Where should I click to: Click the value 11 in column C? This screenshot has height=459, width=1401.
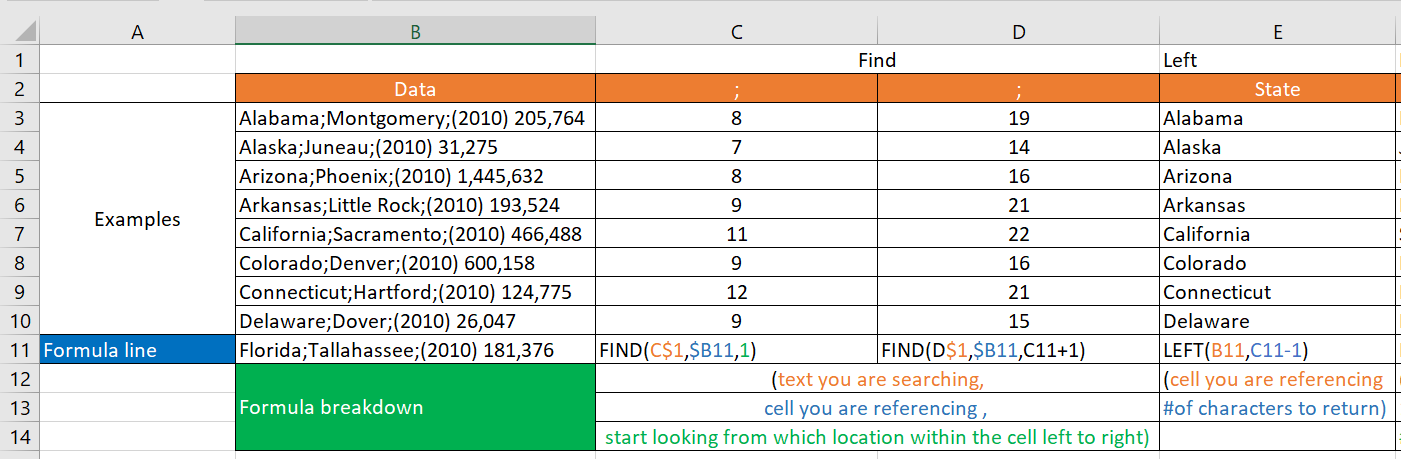pos(736,234)
